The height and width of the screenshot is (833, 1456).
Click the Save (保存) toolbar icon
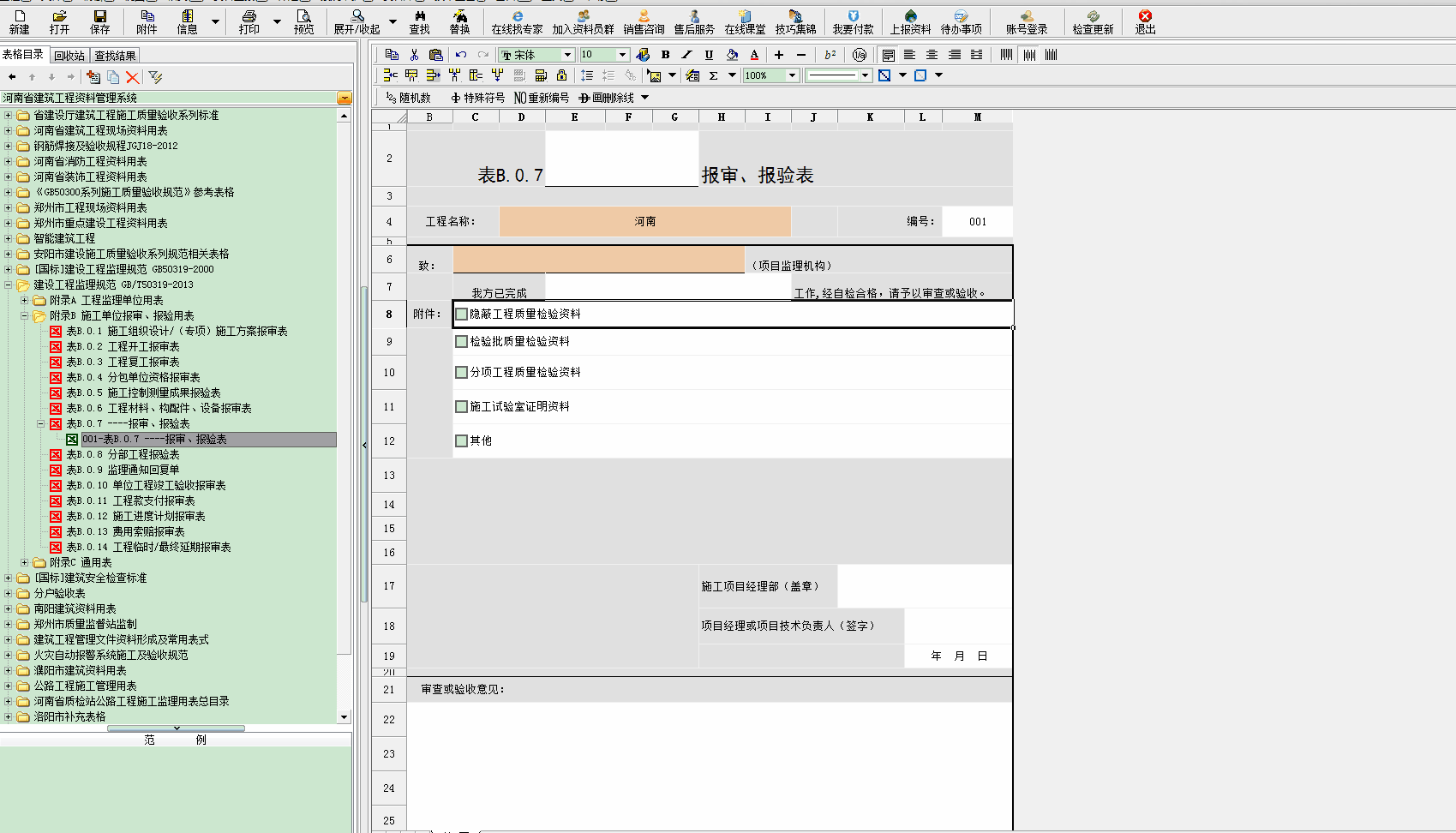pos(100,21)
